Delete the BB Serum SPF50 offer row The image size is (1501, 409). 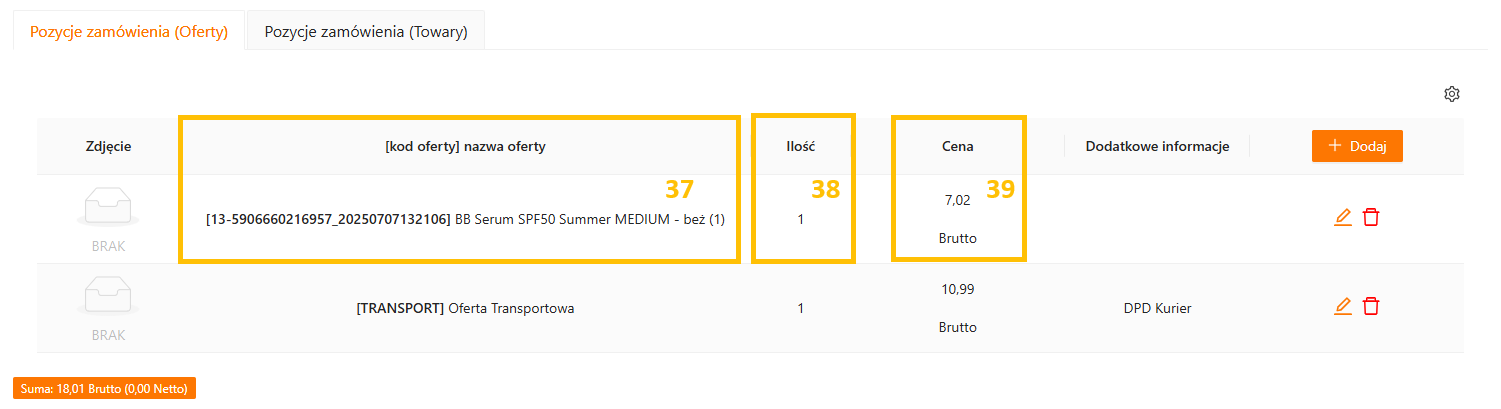click(x=1371, y=217)
